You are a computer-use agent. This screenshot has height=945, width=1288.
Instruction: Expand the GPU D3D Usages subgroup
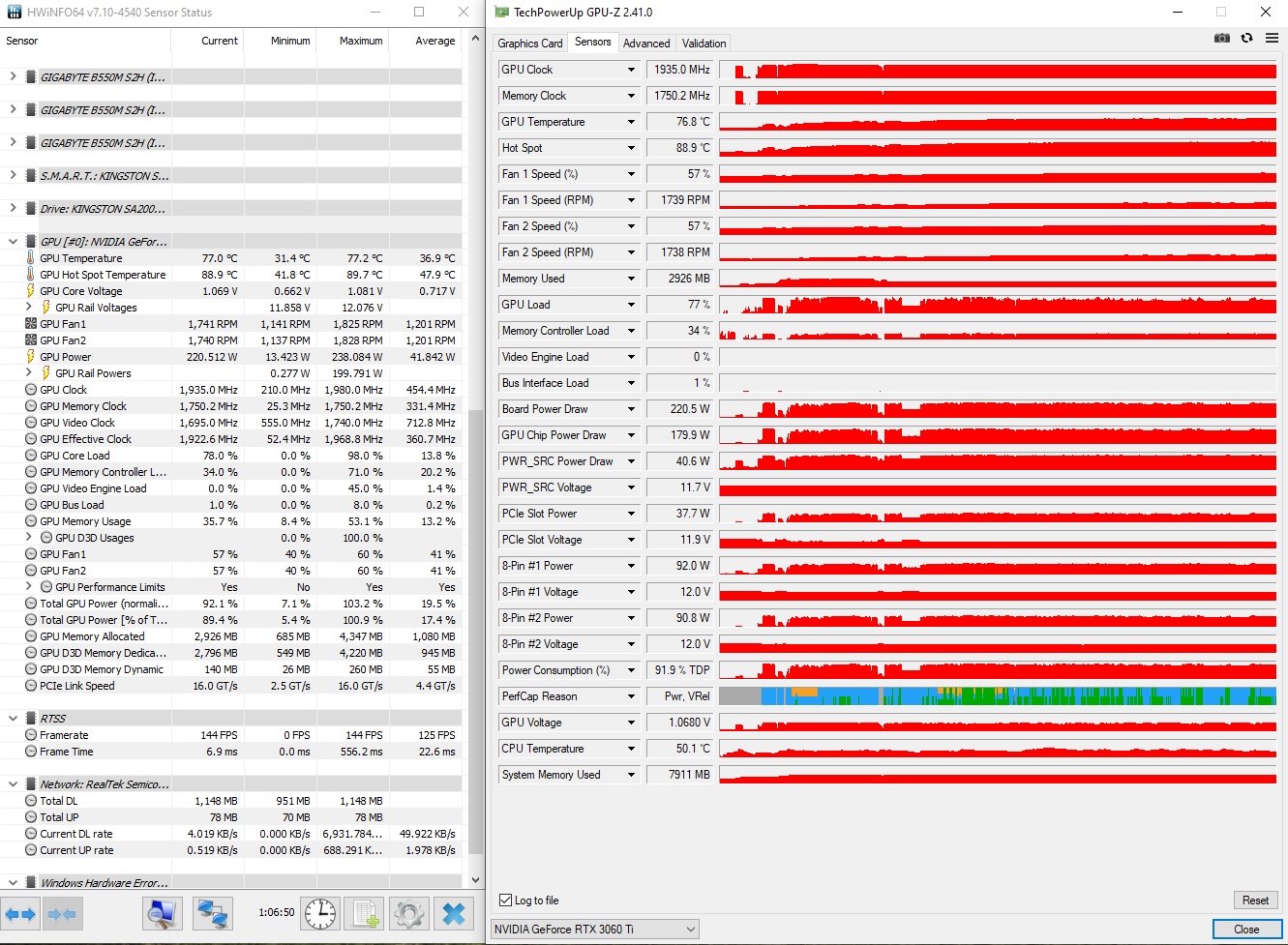pyautogui.click(x=29, y=537)
